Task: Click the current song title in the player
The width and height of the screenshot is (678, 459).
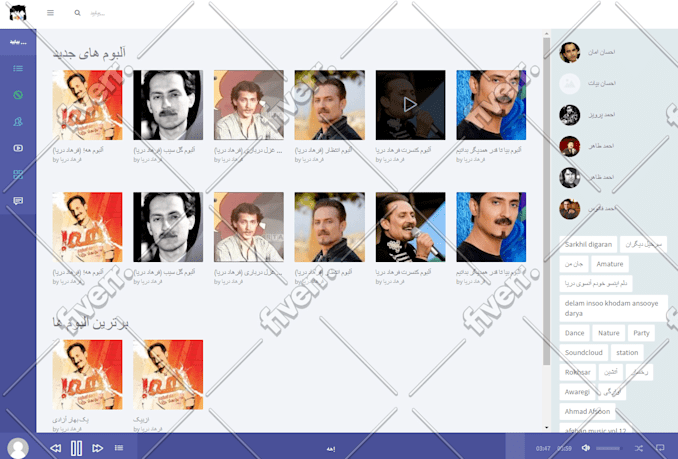Action: (331, 449)
